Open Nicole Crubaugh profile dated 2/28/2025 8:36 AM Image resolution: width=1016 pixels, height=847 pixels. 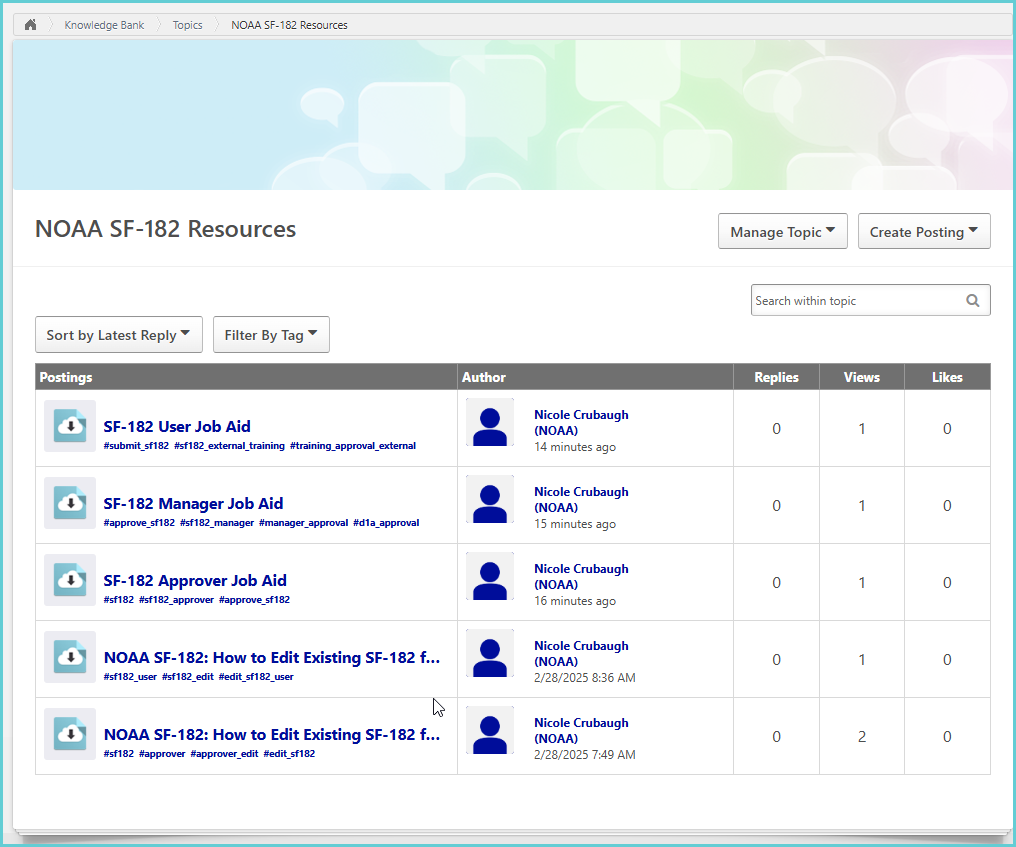point(581,654)
